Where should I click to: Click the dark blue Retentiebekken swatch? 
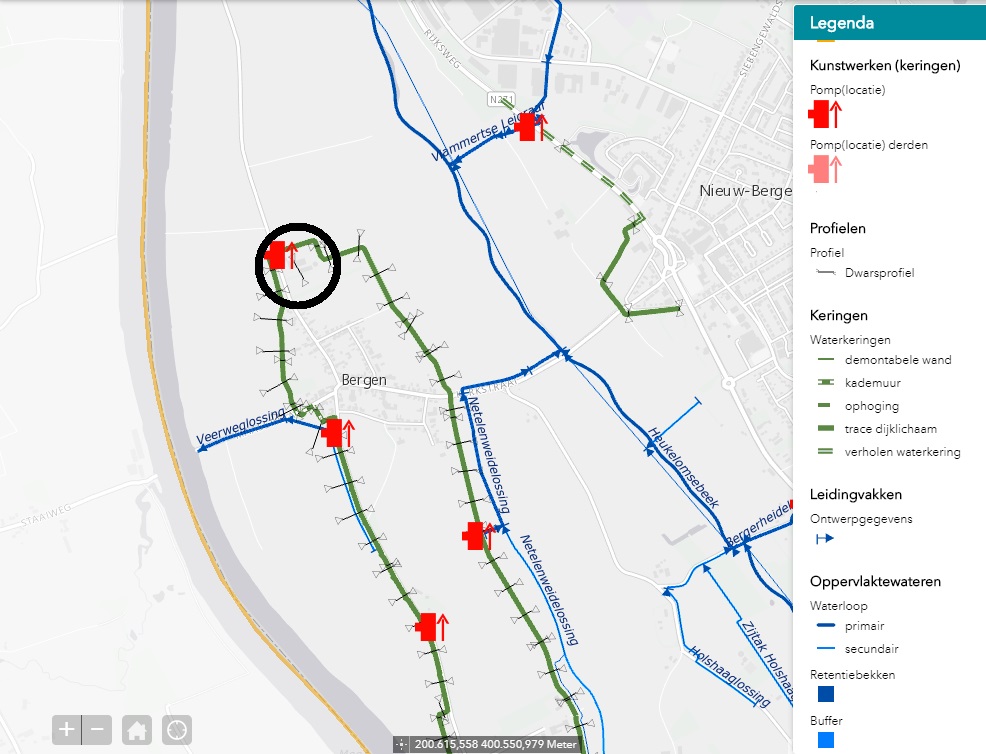click(826, 694)
